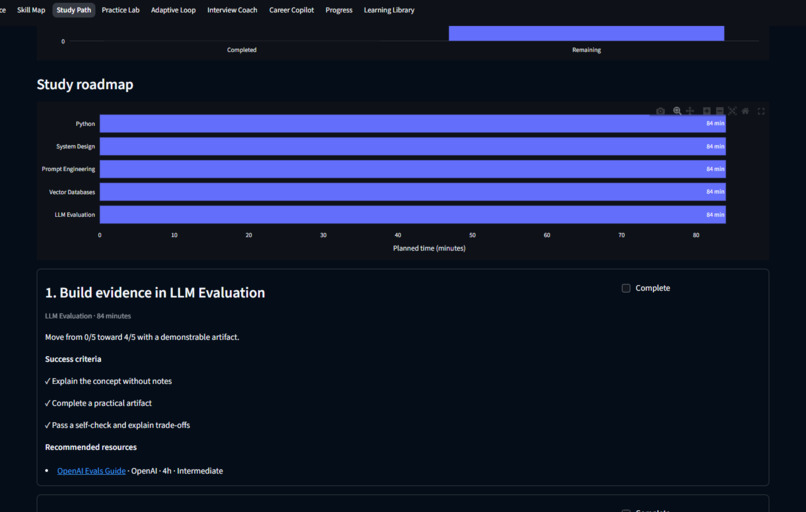This screenshot has height=512, width=806.
Task: Click '84 min' label on the Python bar
Action: point(715,123)
